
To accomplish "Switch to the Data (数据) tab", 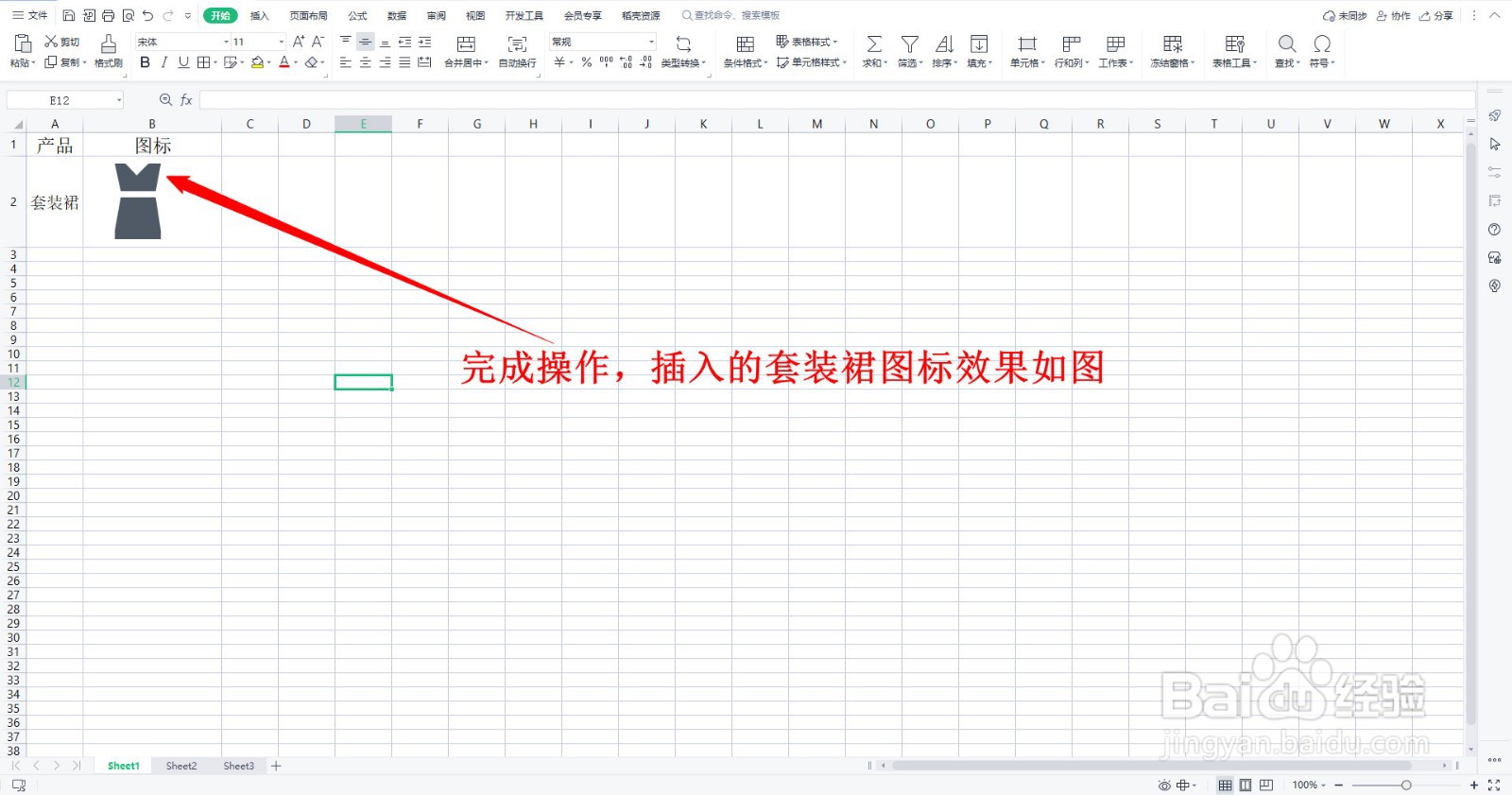I will click(x=397, y=15).
